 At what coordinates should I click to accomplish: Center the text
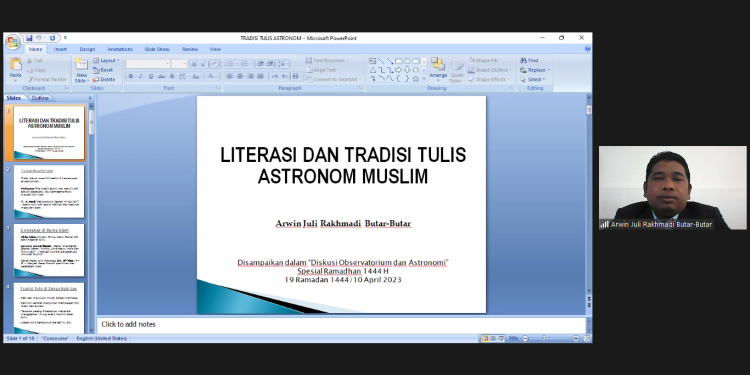240,77
